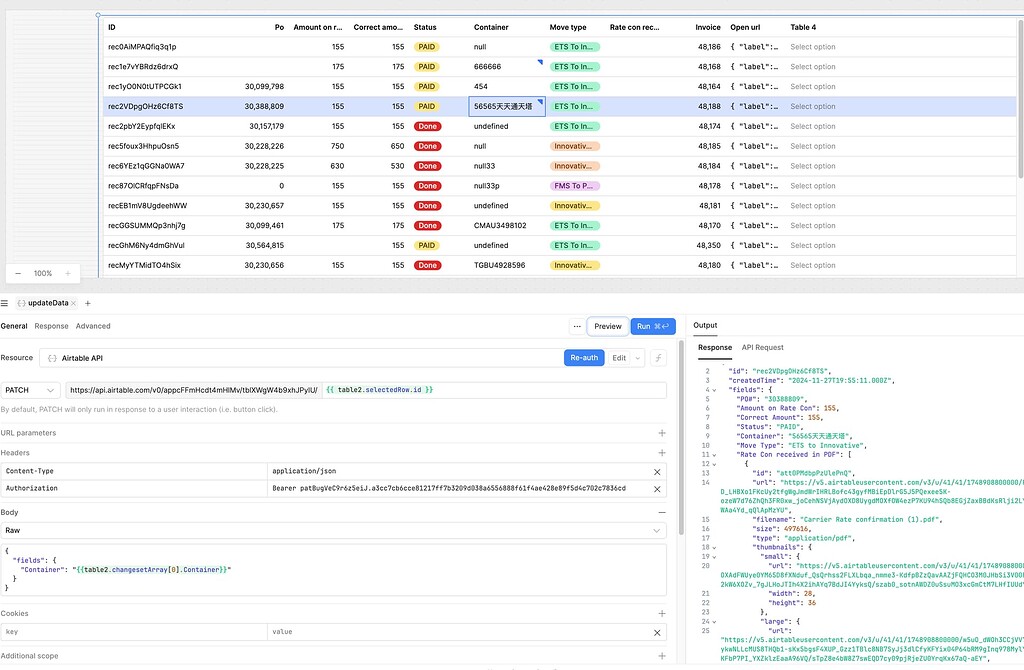1024x670 pixels.
Task: Switch to the API Request tab in Output
Action: click(761, 347)
